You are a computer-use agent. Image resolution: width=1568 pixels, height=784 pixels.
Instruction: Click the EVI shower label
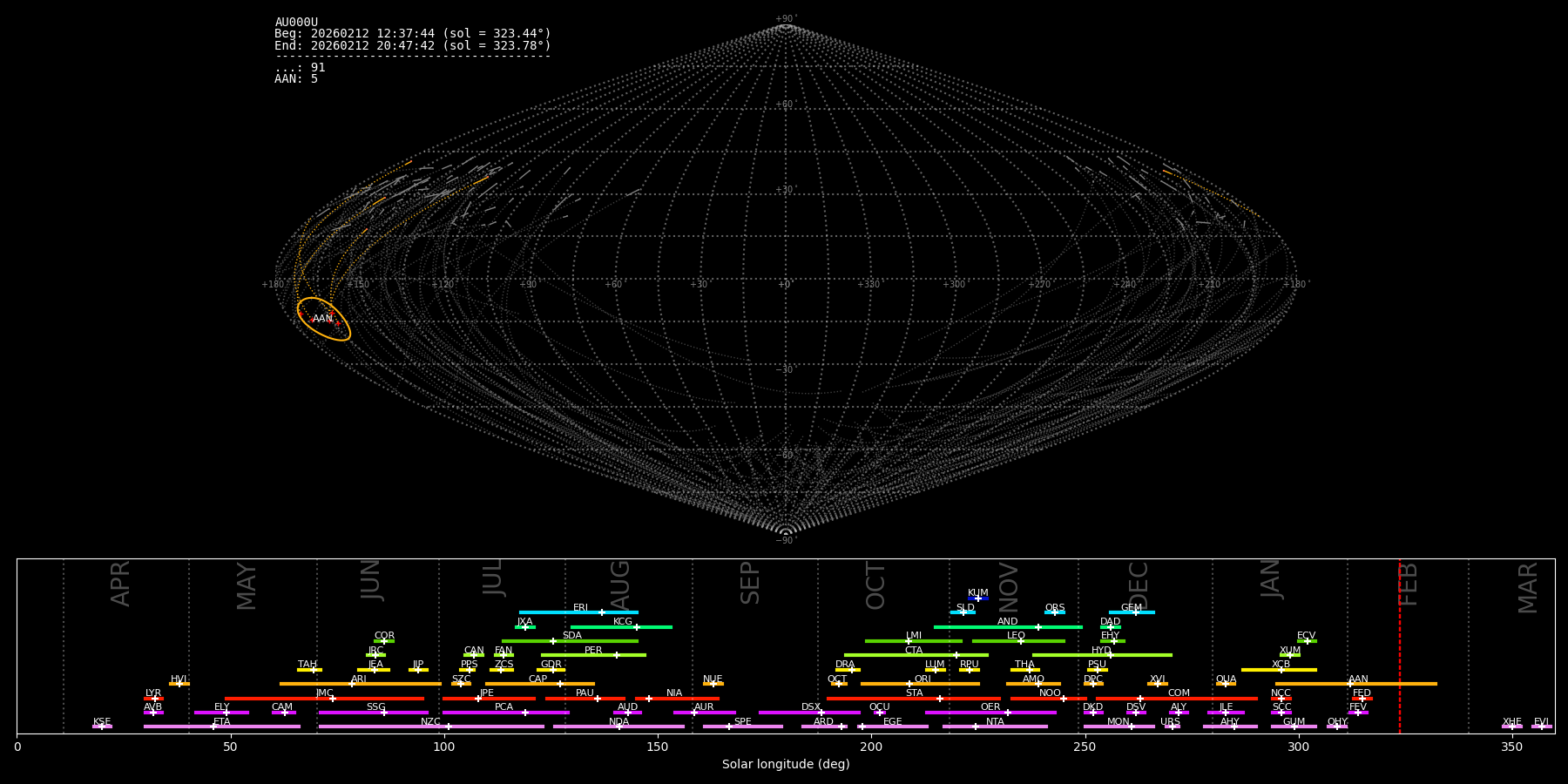tap(1541, 722)
